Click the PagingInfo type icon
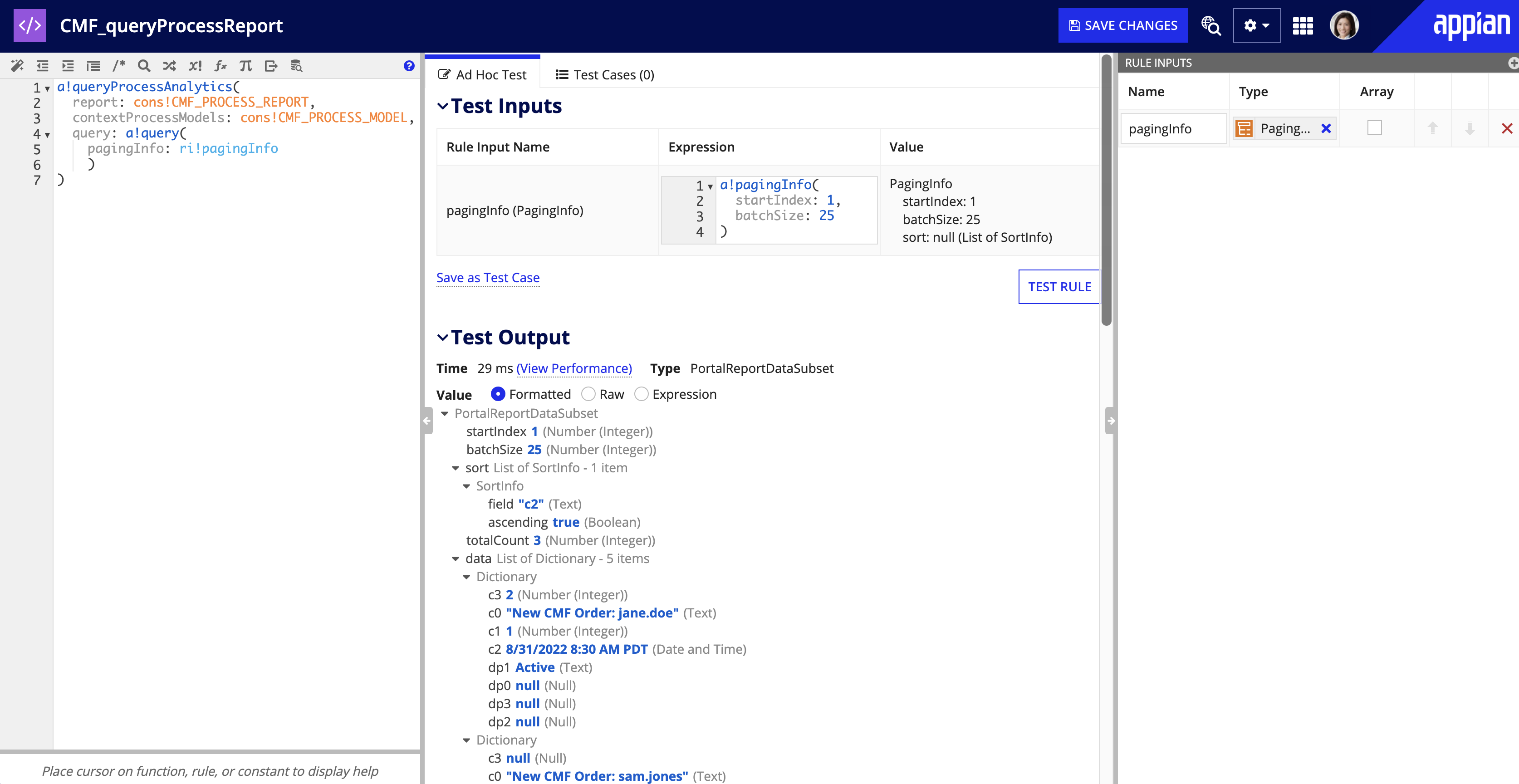1519x784 pixels. [1244, 128]
